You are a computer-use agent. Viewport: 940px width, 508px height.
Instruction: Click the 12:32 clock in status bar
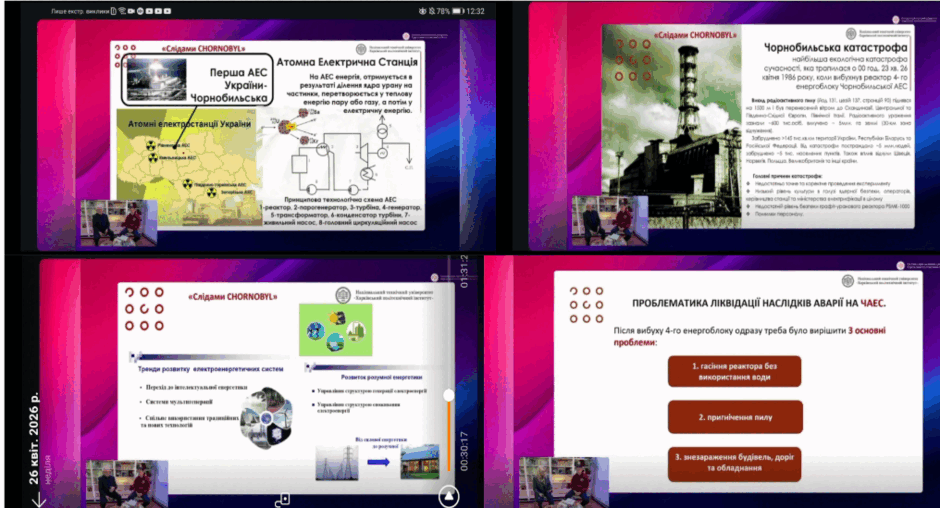pos(475,11)
